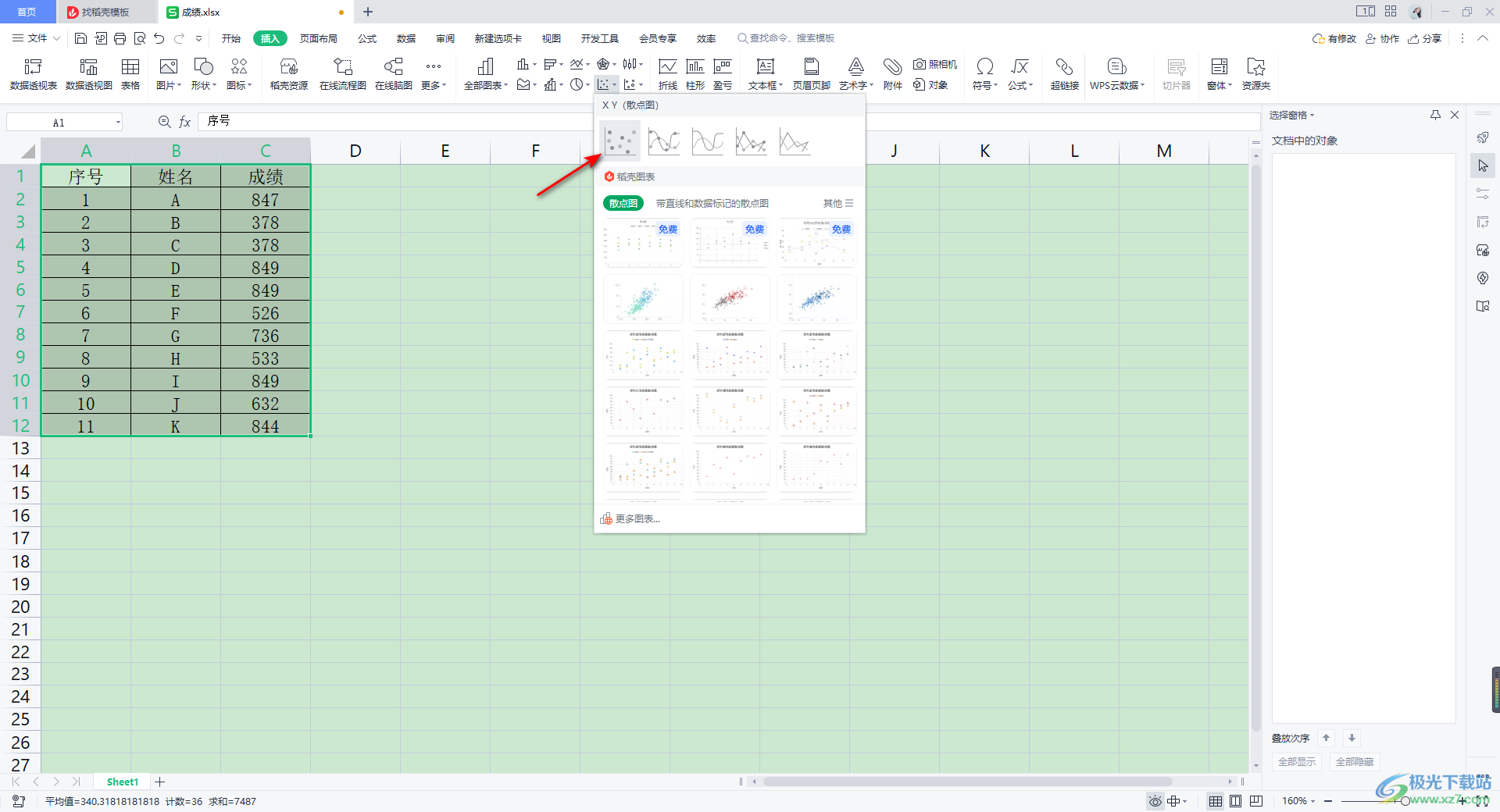This screenshot has width=1500, height=812.
Task: Click the zoom lens icon beside formula bar
Action: (x=164, y=122)
